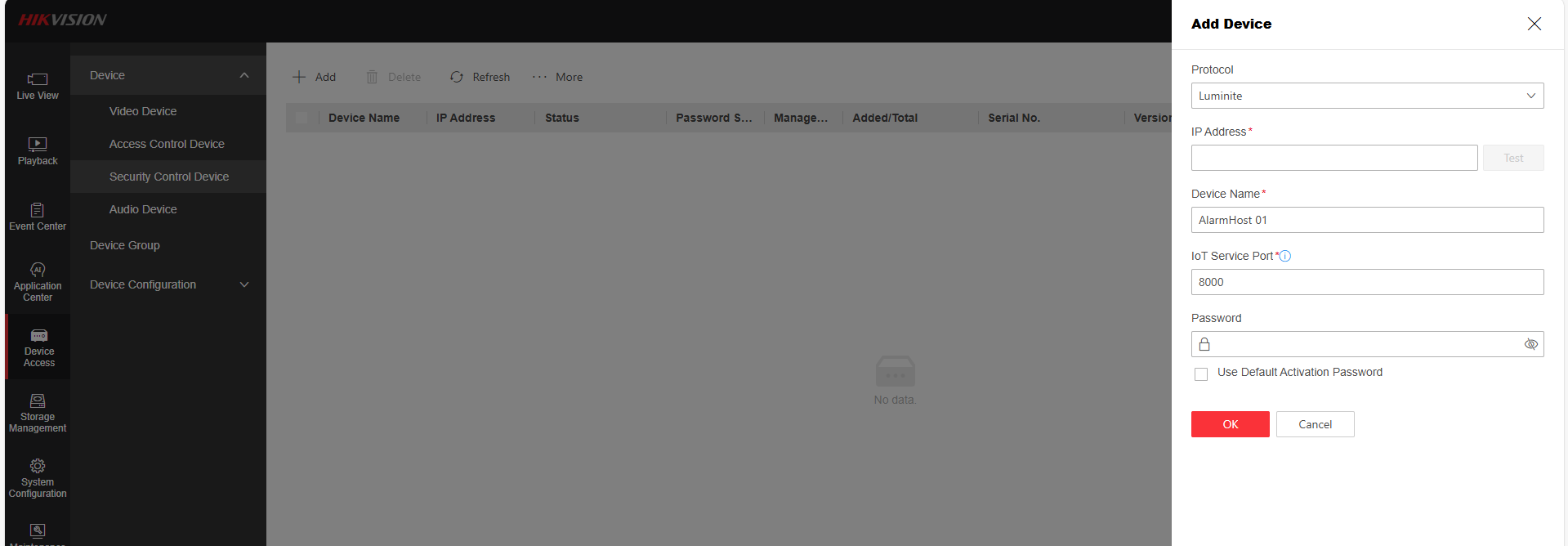The height and width of the screenshot is (546, 1568).
Task: Open Live View from sidebar
Action: pos(38,86)
